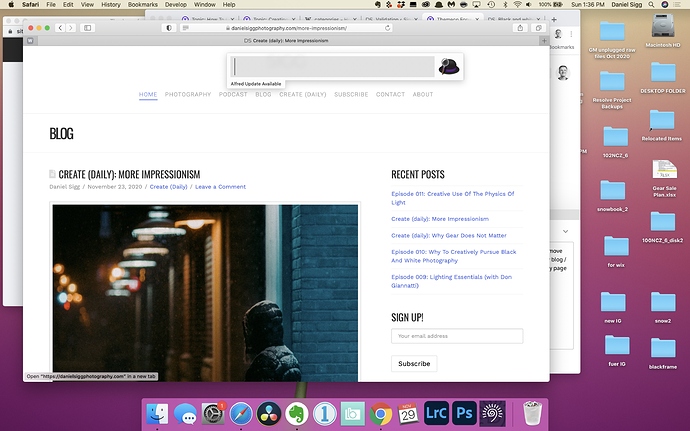Click the Reader view icon in address bar
Viewport: 690px width, 431px height.
(x=186, y=28)
